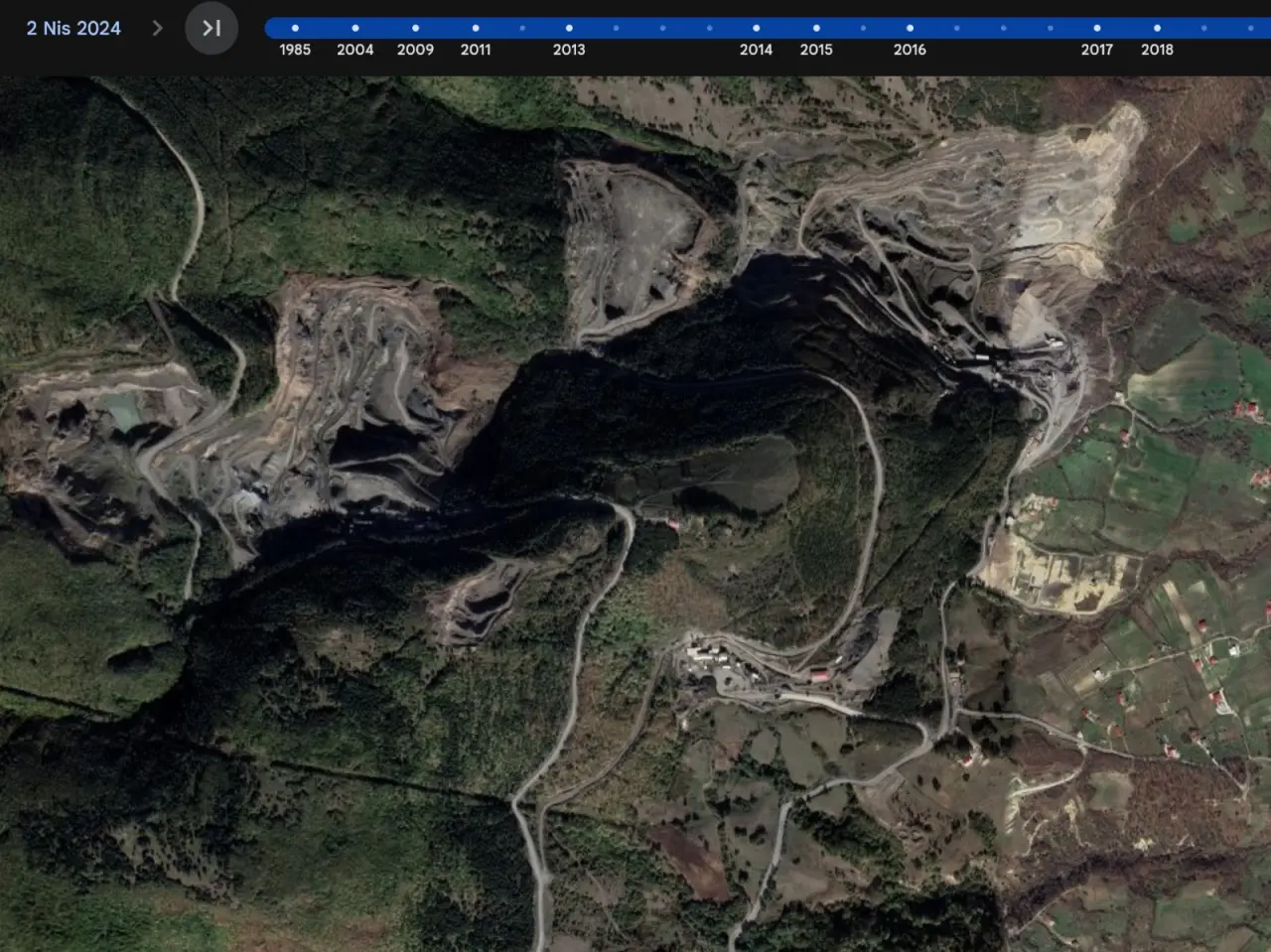1271x952 pixels.
Task: Click the small dot between 2011 and 2013
Action: [x=522, y=28]
